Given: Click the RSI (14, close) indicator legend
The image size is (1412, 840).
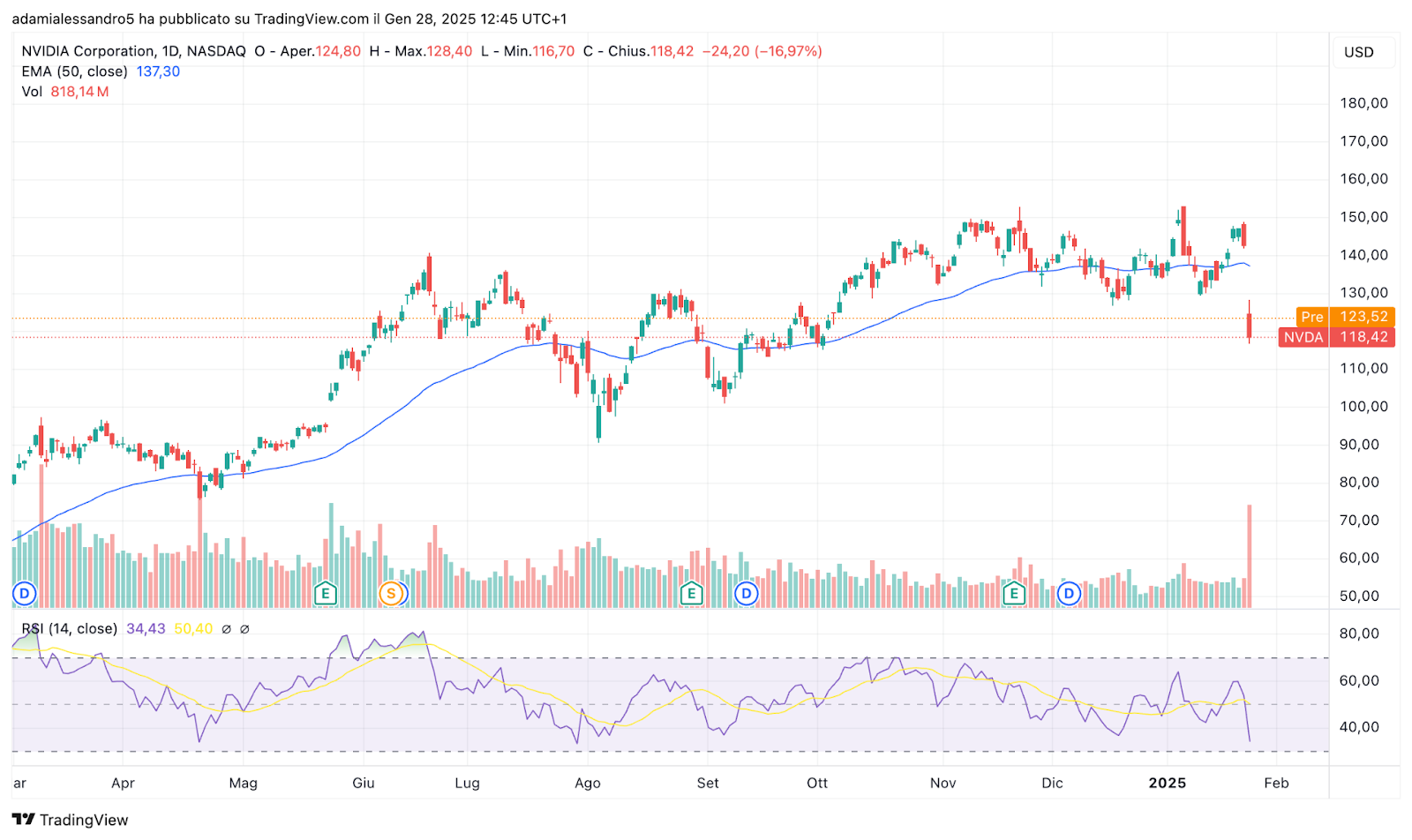Looking at the screenshot, I should [70, 628].
